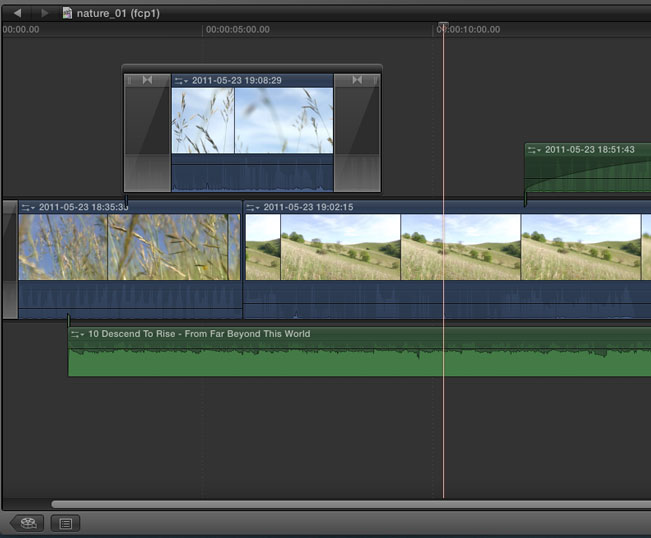Open adjustments menu for Descend To Rise audio

[x=77, y=335]
